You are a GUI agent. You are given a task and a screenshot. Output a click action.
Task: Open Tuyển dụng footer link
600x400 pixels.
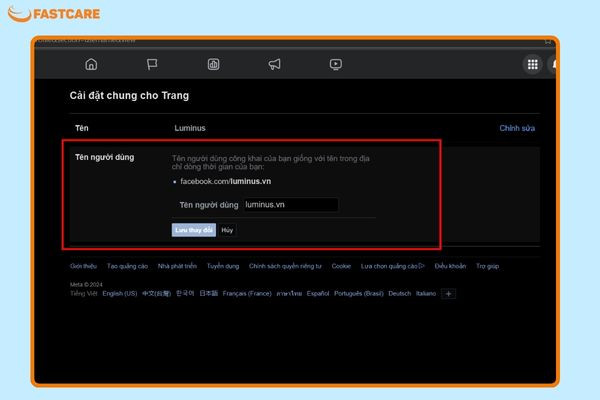coord(223,266)
